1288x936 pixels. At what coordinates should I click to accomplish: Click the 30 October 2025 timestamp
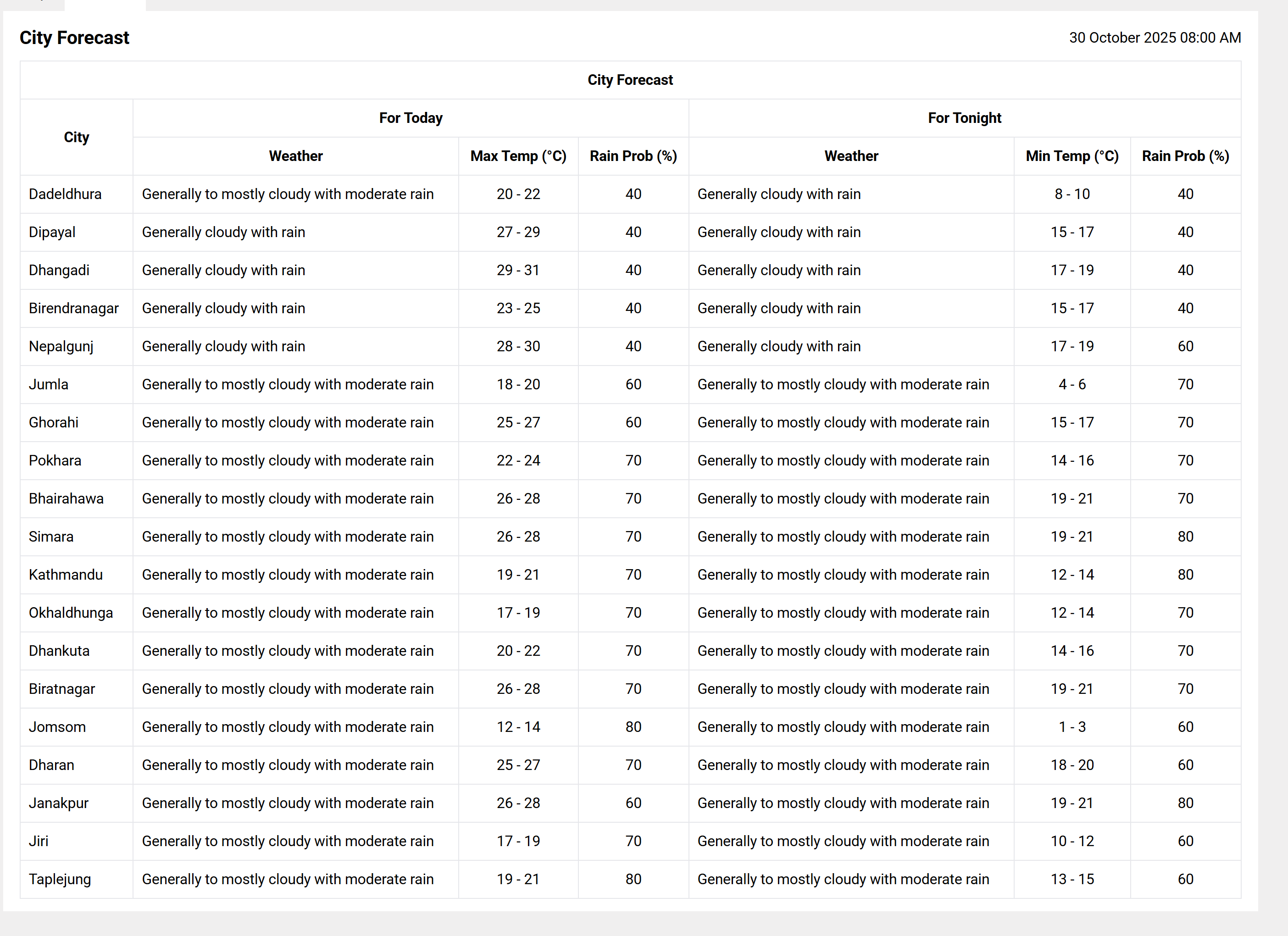click(1155, 38)
